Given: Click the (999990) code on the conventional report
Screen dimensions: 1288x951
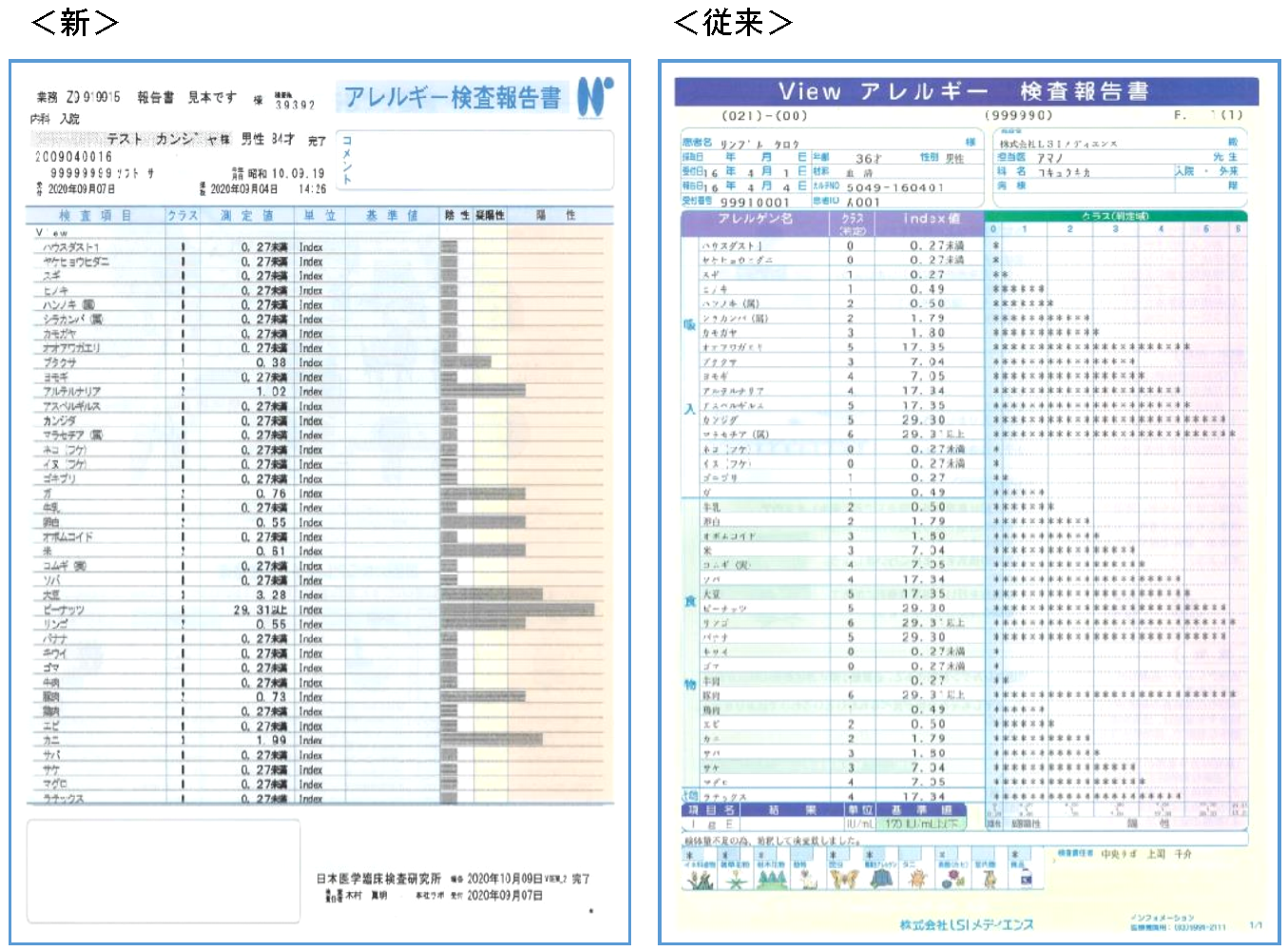Looking at the screenshot, I should tap(1018, 115).
